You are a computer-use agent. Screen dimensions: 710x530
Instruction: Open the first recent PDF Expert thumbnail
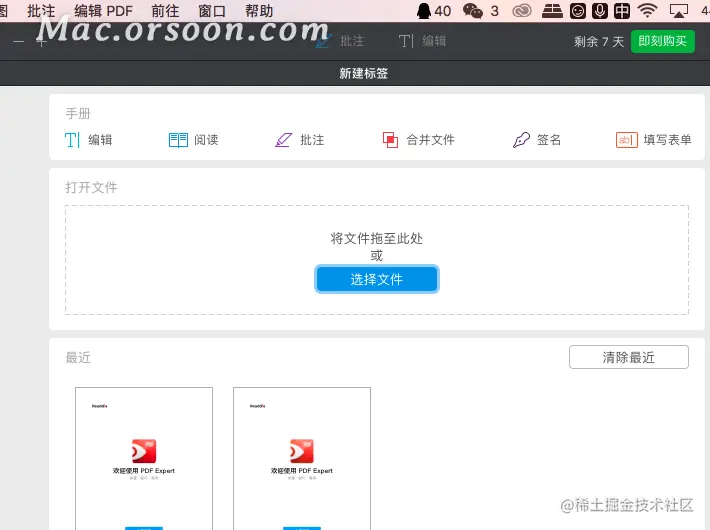(x=144, y=458)
